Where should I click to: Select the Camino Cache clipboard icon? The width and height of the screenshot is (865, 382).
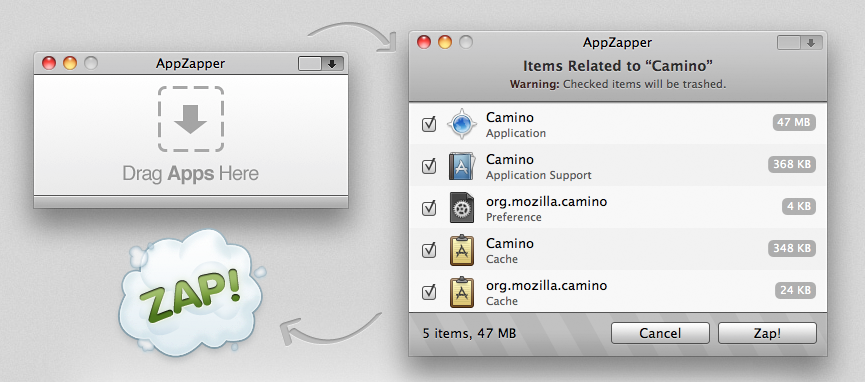(x=462, y=250)
